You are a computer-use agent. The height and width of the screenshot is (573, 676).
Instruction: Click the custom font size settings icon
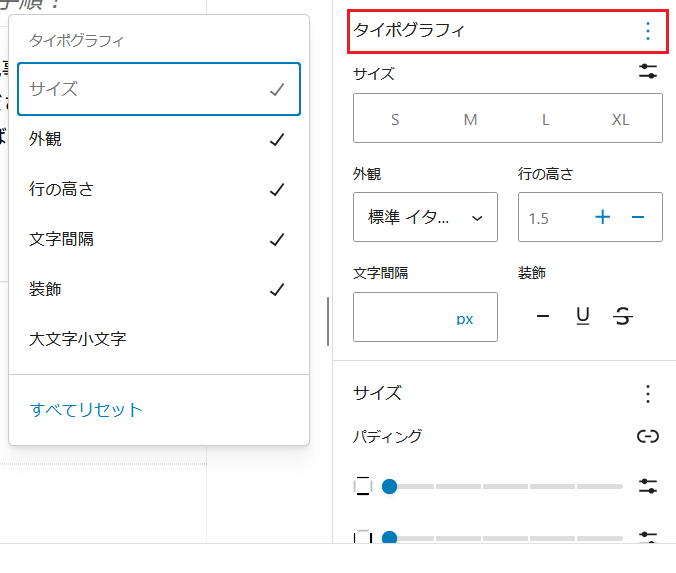[648, 72]
